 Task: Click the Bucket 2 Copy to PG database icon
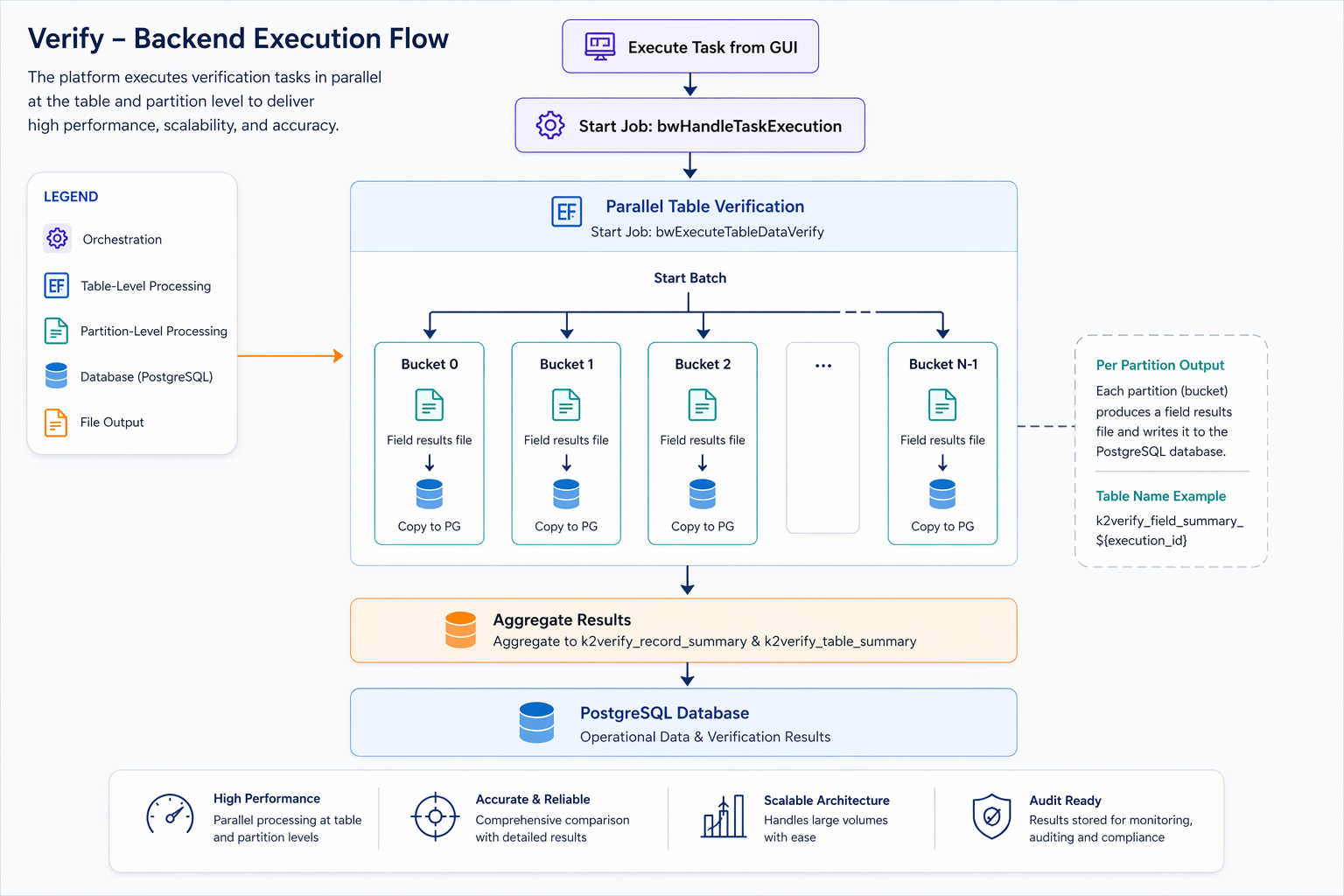(x=703, y=493)
